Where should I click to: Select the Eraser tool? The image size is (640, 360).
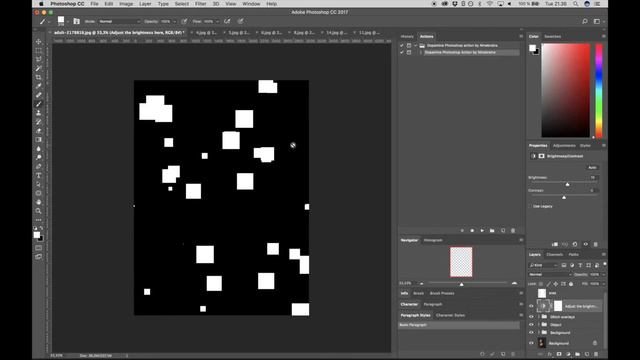pyautogui.click(x=39, y=131)
